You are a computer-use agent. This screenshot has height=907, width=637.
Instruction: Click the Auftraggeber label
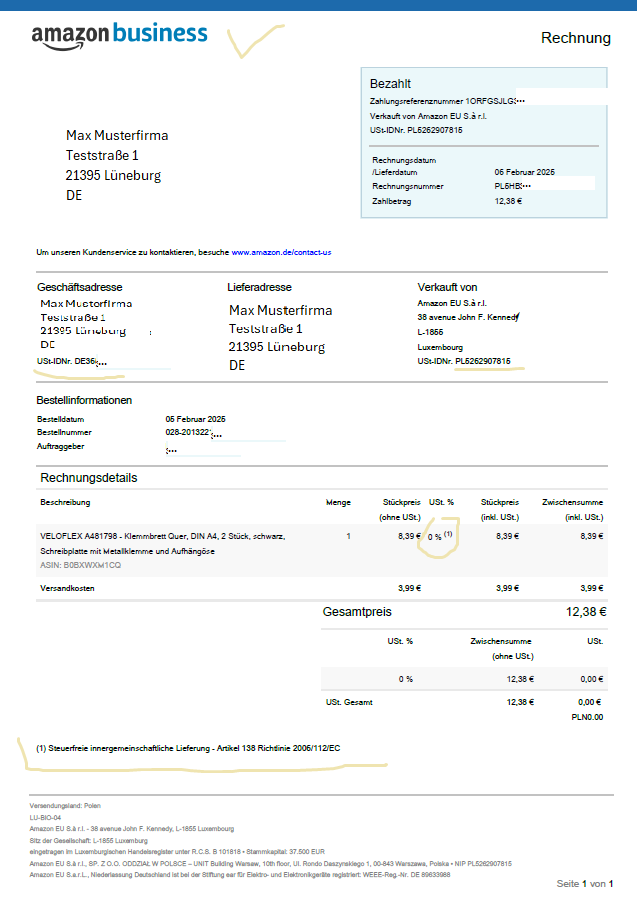coord(61,446)
